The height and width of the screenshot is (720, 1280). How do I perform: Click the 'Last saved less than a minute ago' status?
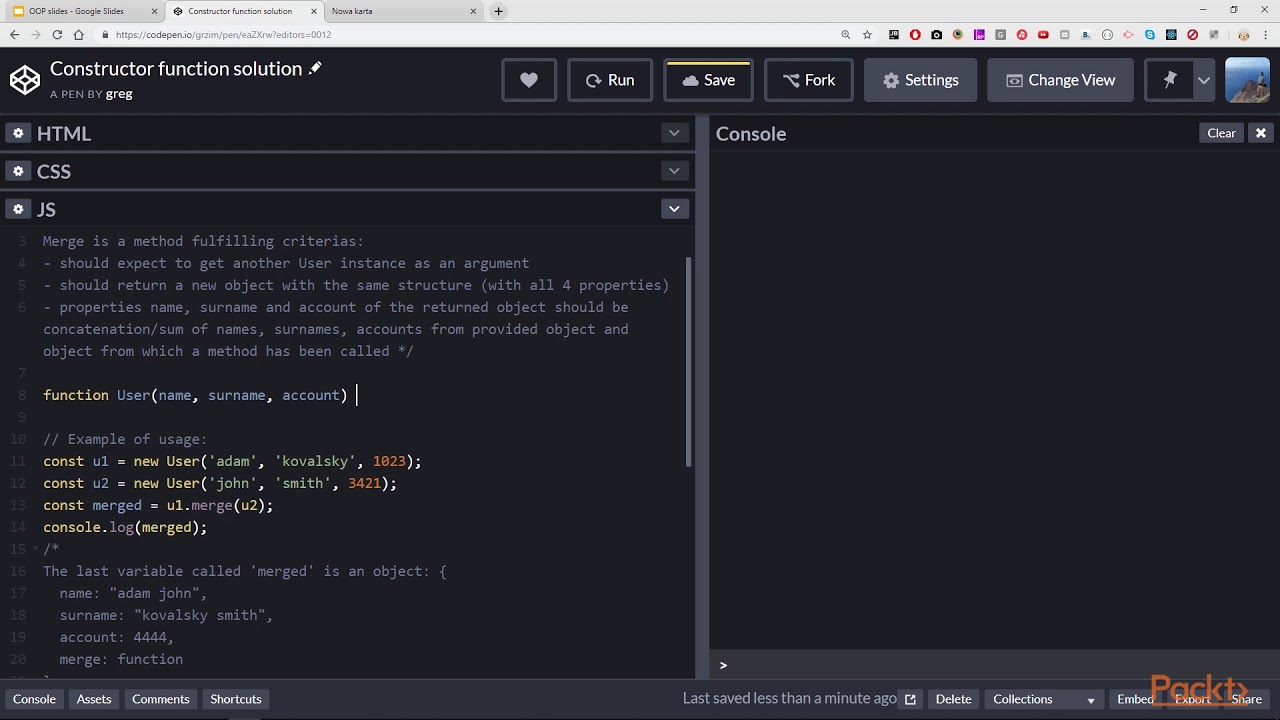(x=790, y=699)
